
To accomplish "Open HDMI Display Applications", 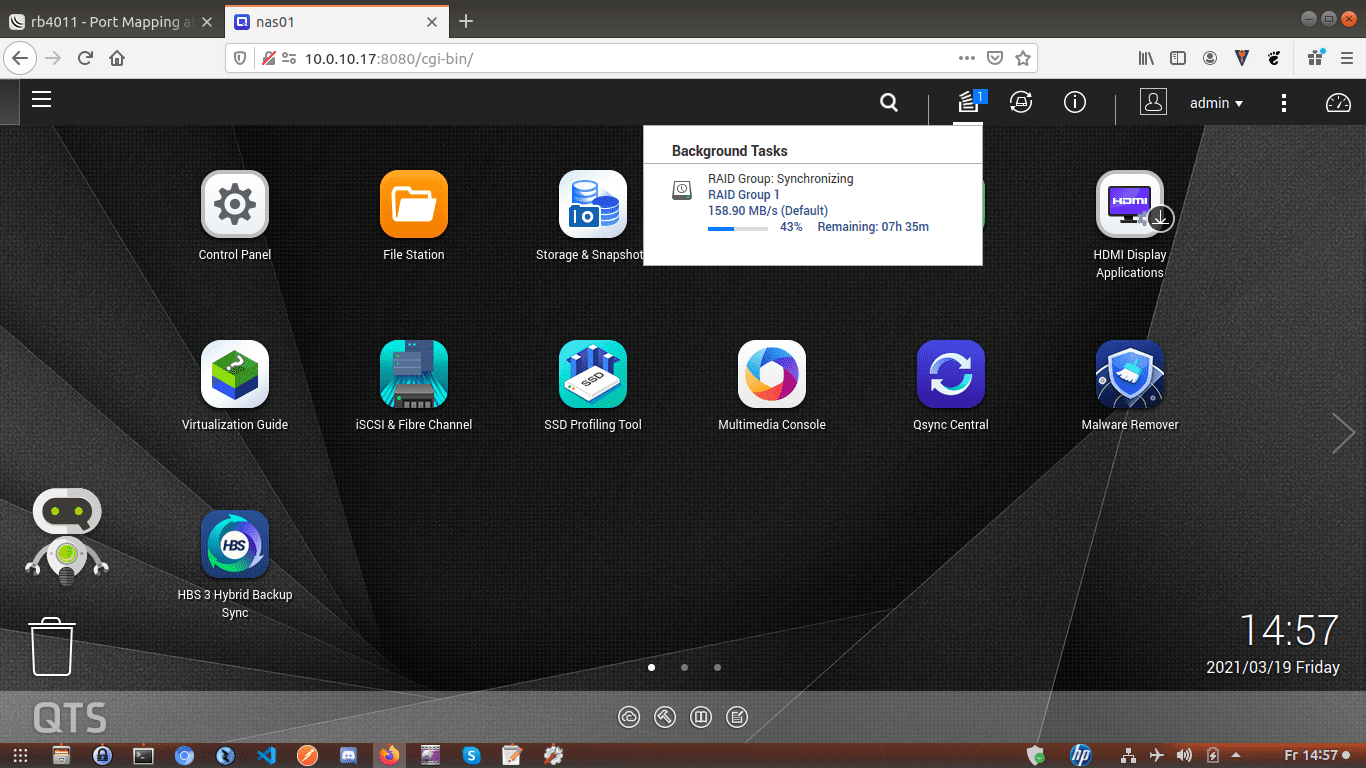I will coord(1130,204).
